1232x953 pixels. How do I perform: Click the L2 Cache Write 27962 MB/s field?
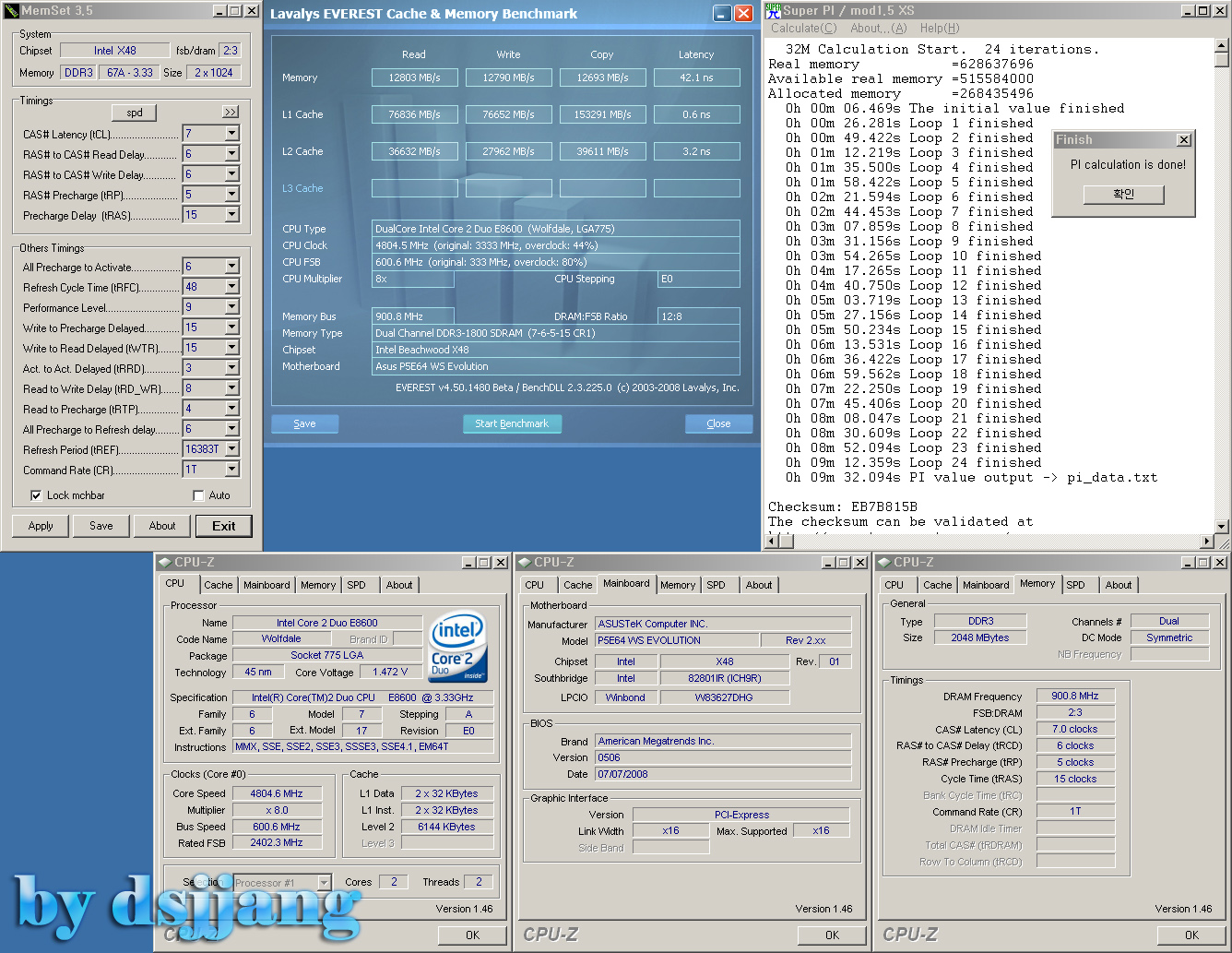[508, 151]
